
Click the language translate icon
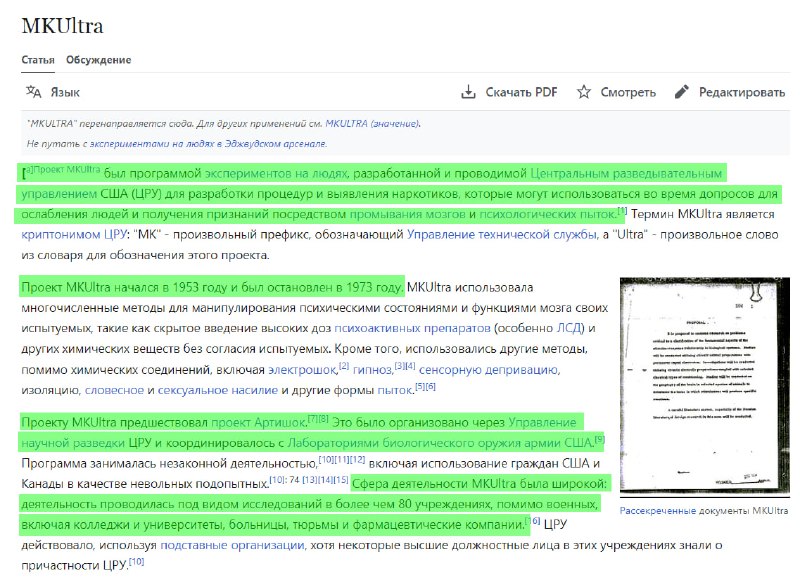(x=34, y=92)
